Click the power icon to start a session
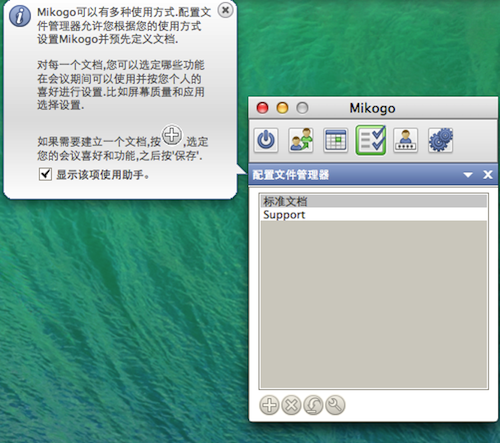 (x=266, y=140)
